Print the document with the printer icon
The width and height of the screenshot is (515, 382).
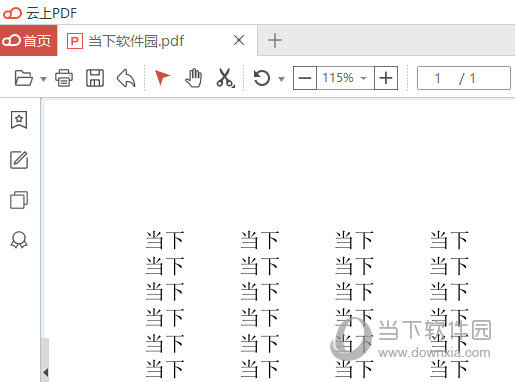pos(64,78)
